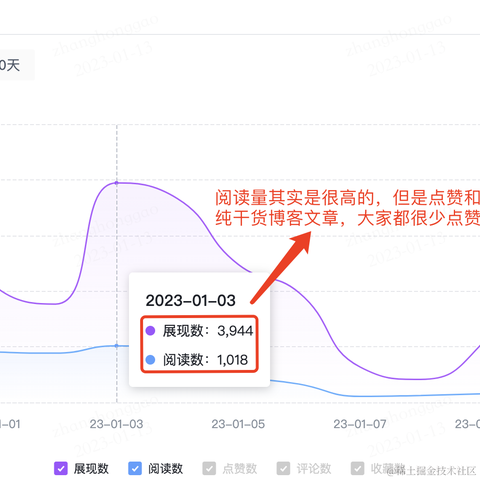Click the 23-01-07 x-axis date label
Image resolution: width=480 pixels, height=480 pixels.
pyautogui.click(x=360, y=424)
